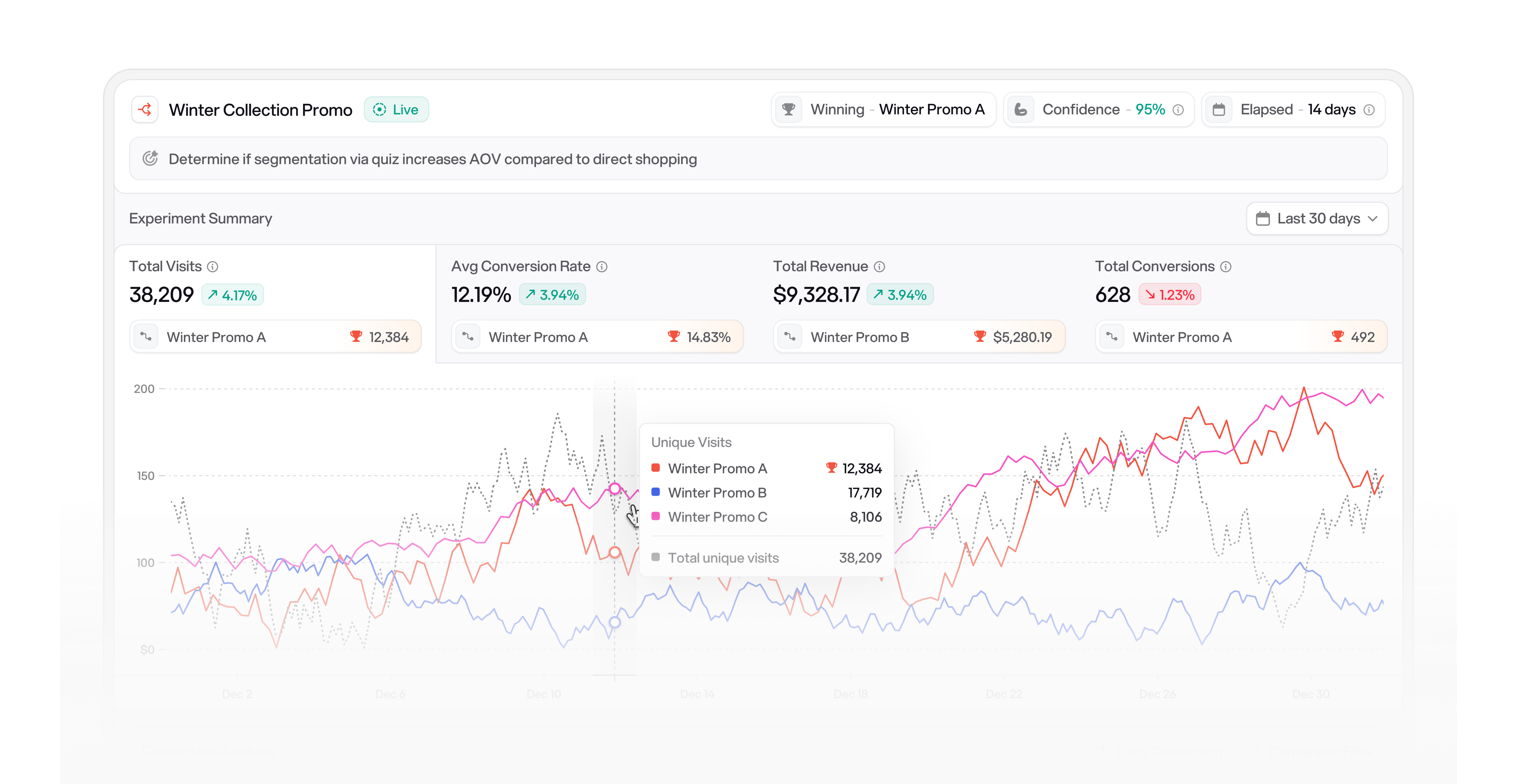Click the experiment split icon beside the title
The width and height of the screenshot is (1517, 784).
click(x=144, y=109)
